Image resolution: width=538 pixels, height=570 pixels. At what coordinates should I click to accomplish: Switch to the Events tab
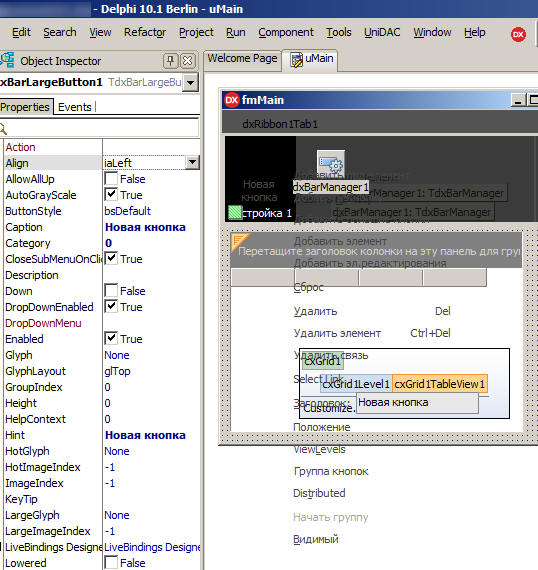coord(75,107)
